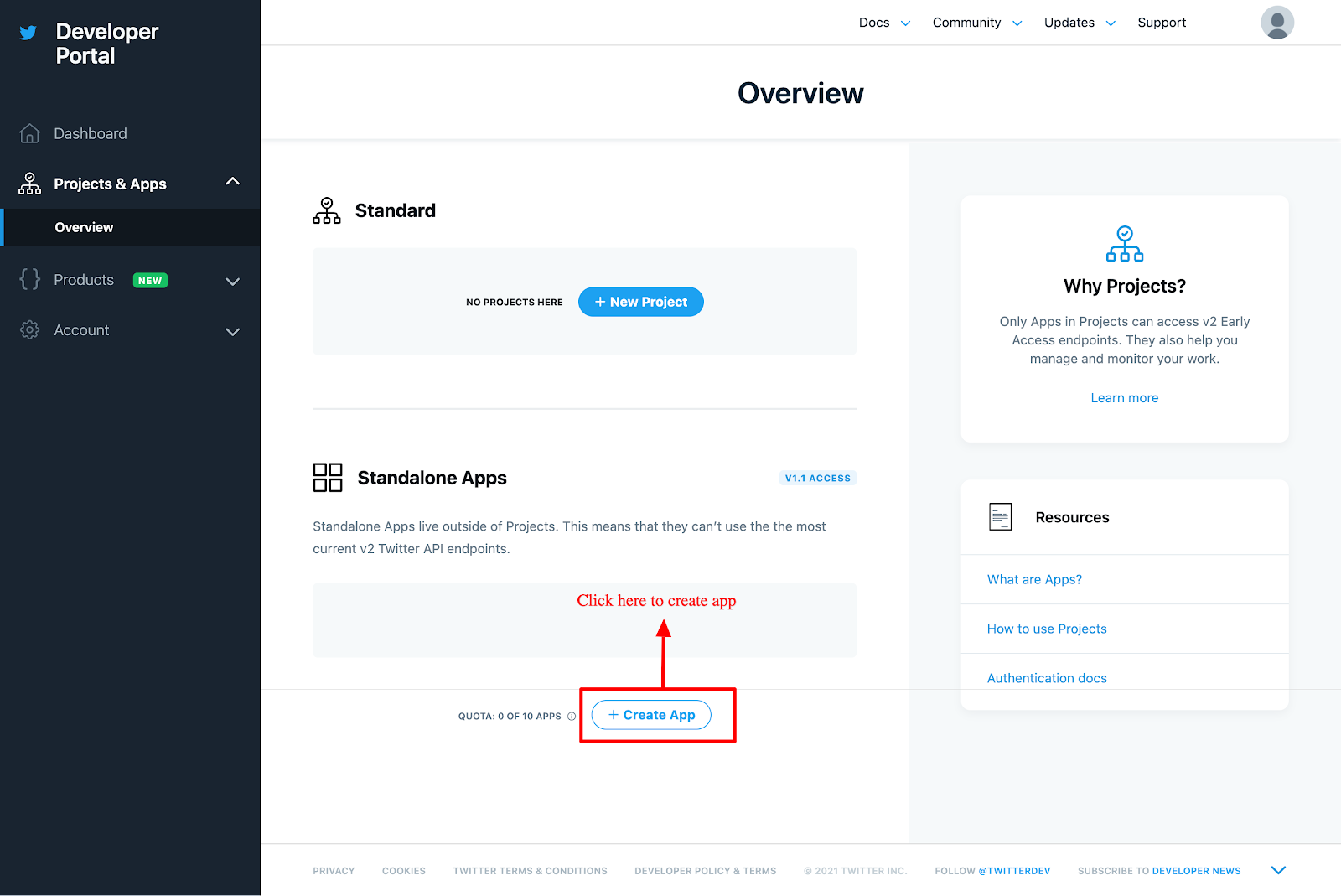Click the Twitter bird logo
The image size is (1341, 896).
click(x=28, y=33)
